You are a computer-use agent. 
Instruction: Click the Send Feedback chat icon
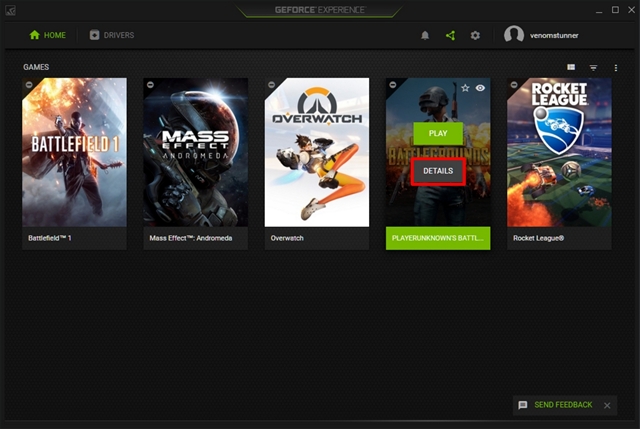tap(523, 405)
